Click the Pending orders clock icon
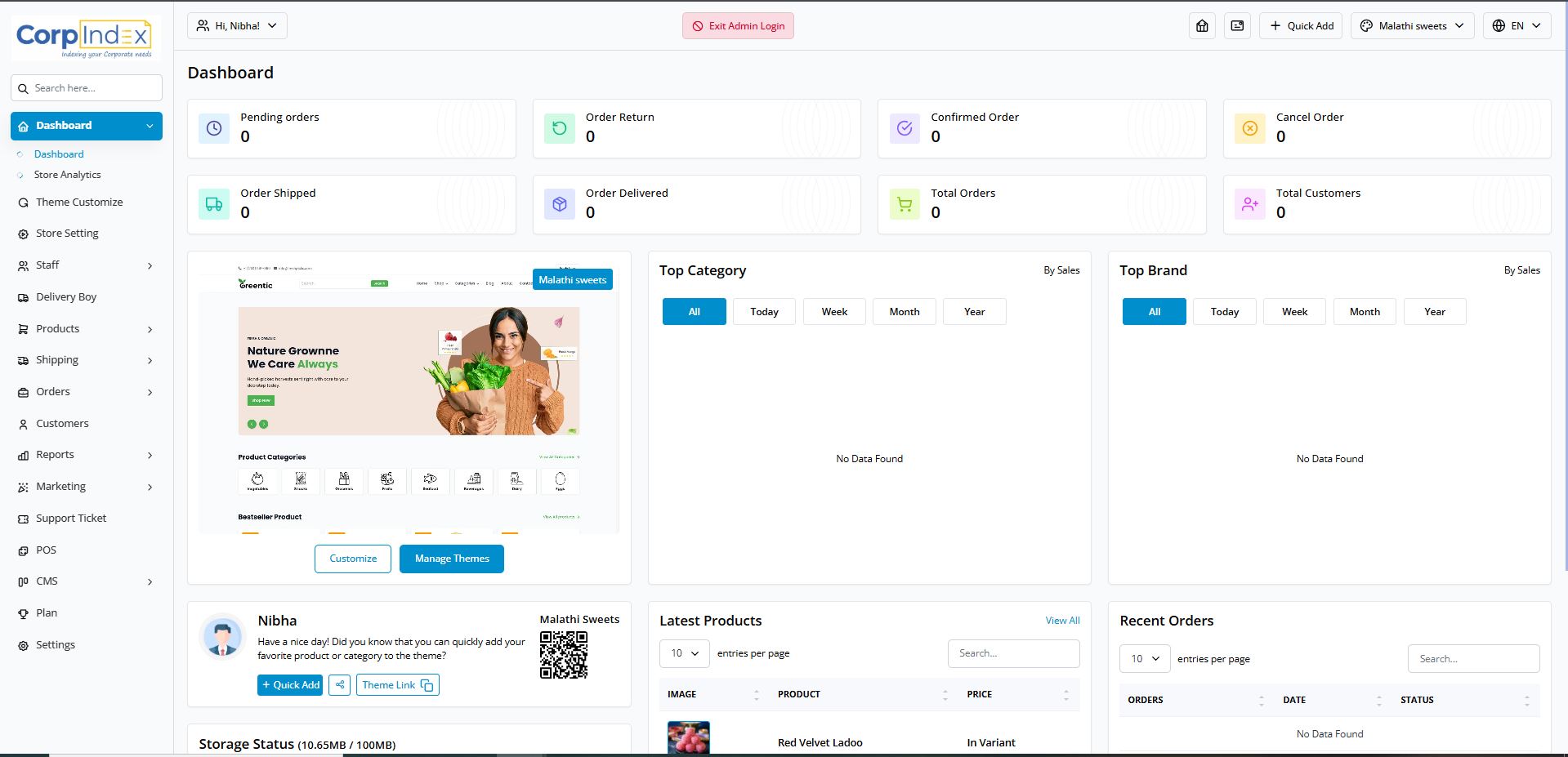Image resolution: width=1568 pixels, height=757 pixels. [x=214, y=129]
